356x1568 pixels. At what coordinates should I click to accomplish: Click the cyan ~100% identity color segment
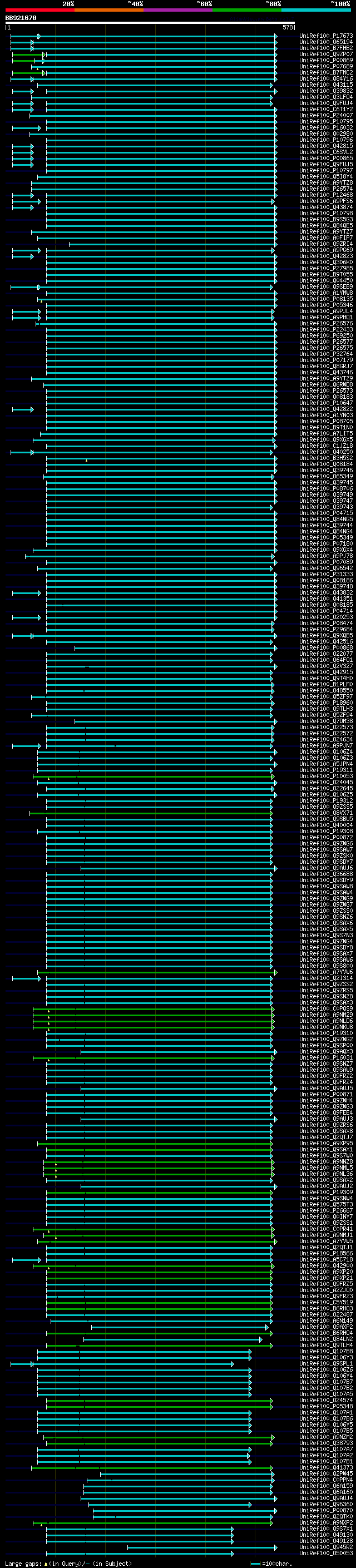pos(316,10)
